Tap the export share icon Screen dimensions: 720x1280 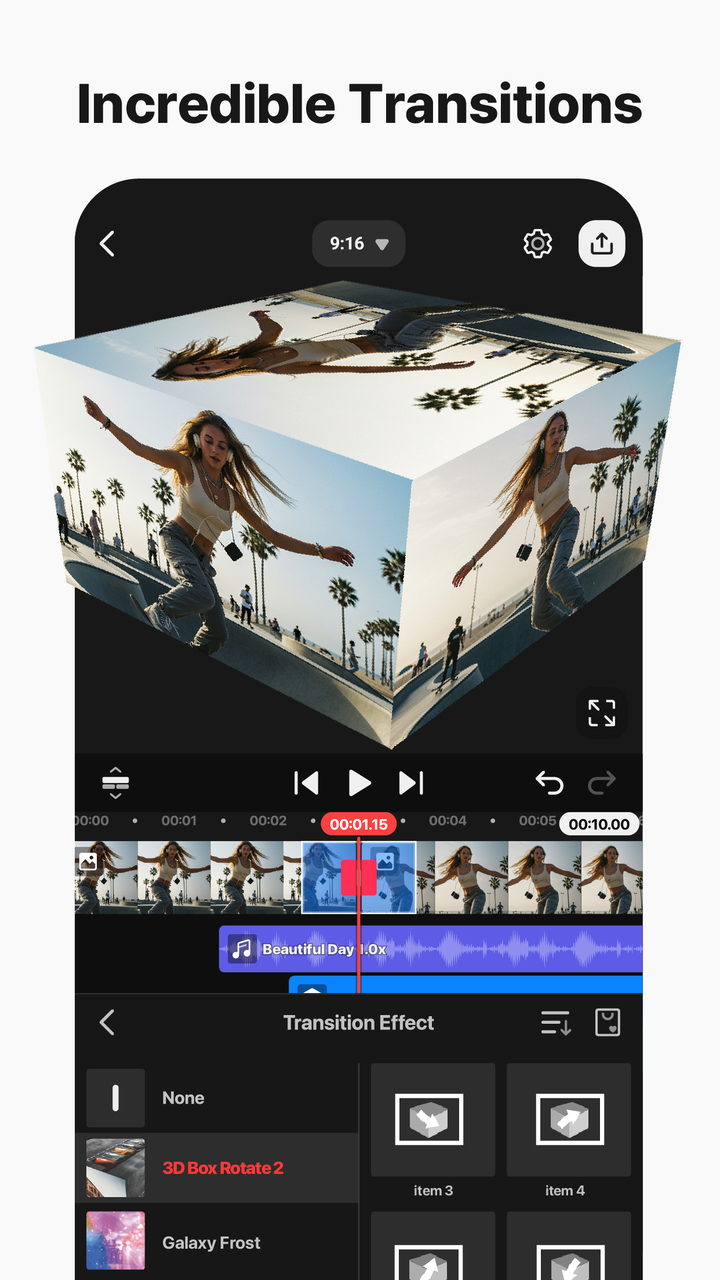pos(601,243)
